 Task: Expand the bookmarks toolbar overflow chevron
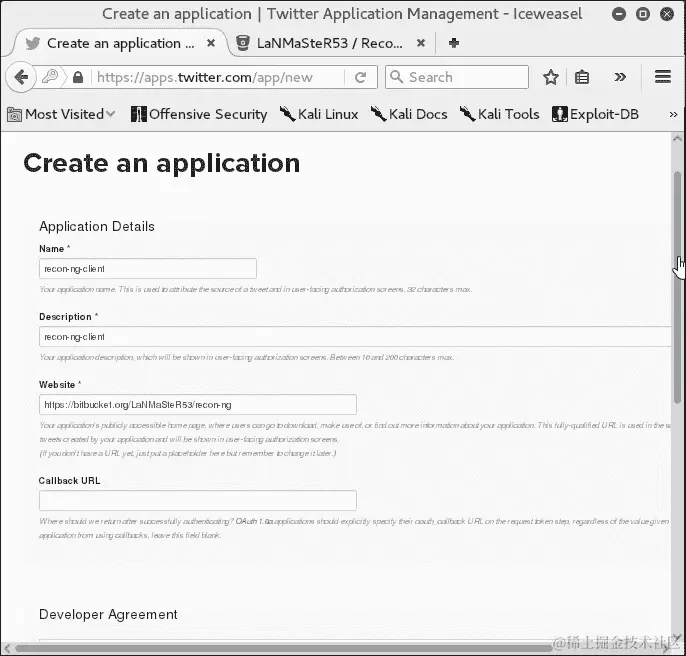(x=673, y=115)
